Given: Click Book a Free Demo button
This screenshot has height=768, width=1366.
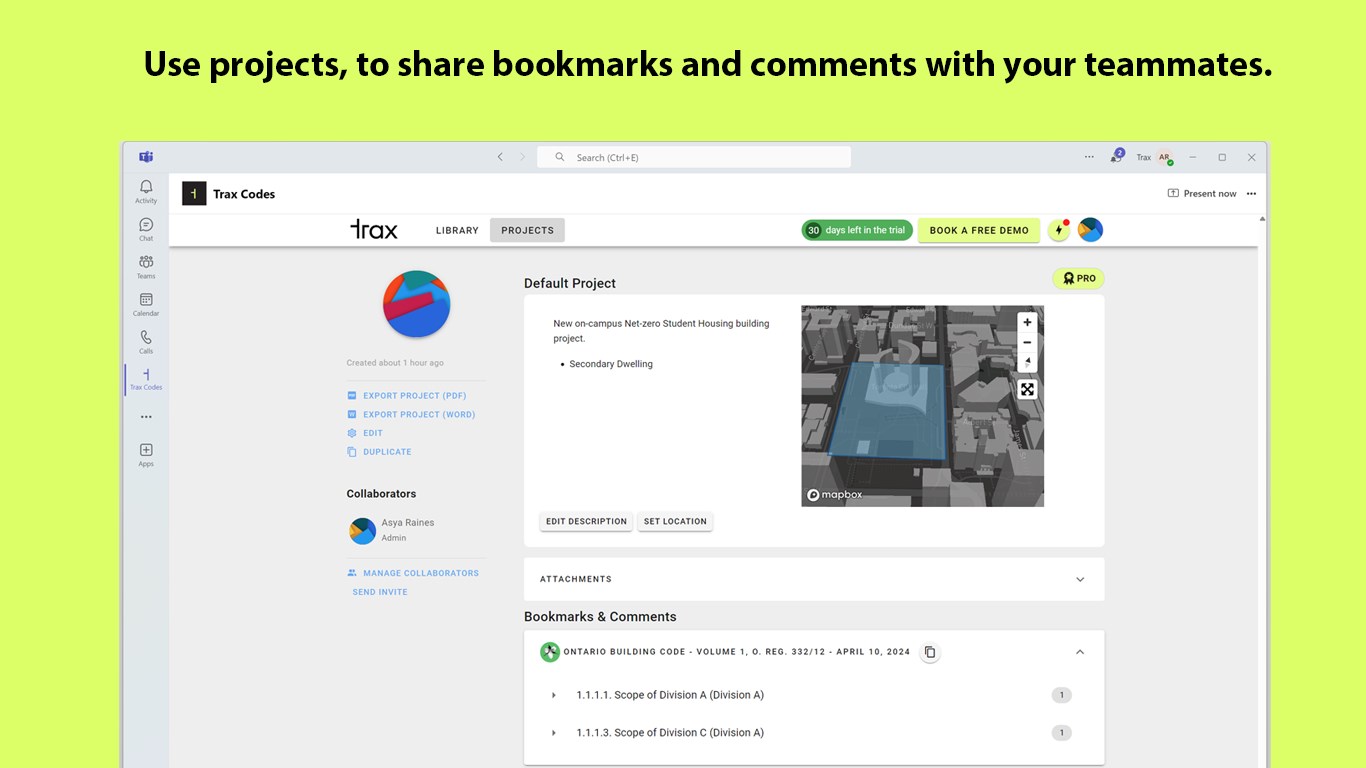Looking at the screenshot, I should tap(979, 230).
